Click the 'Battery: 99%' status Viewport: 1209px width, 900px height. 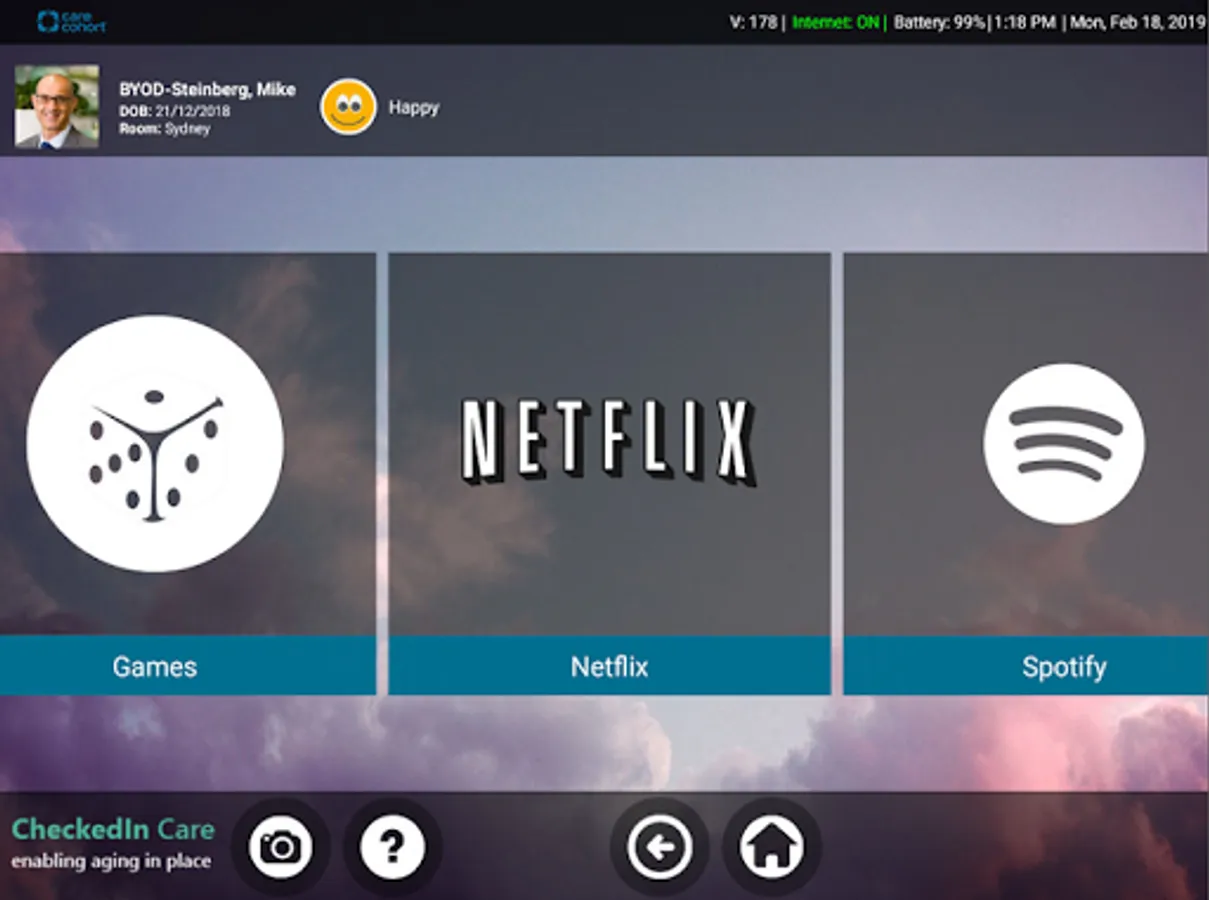pos(940,22)
